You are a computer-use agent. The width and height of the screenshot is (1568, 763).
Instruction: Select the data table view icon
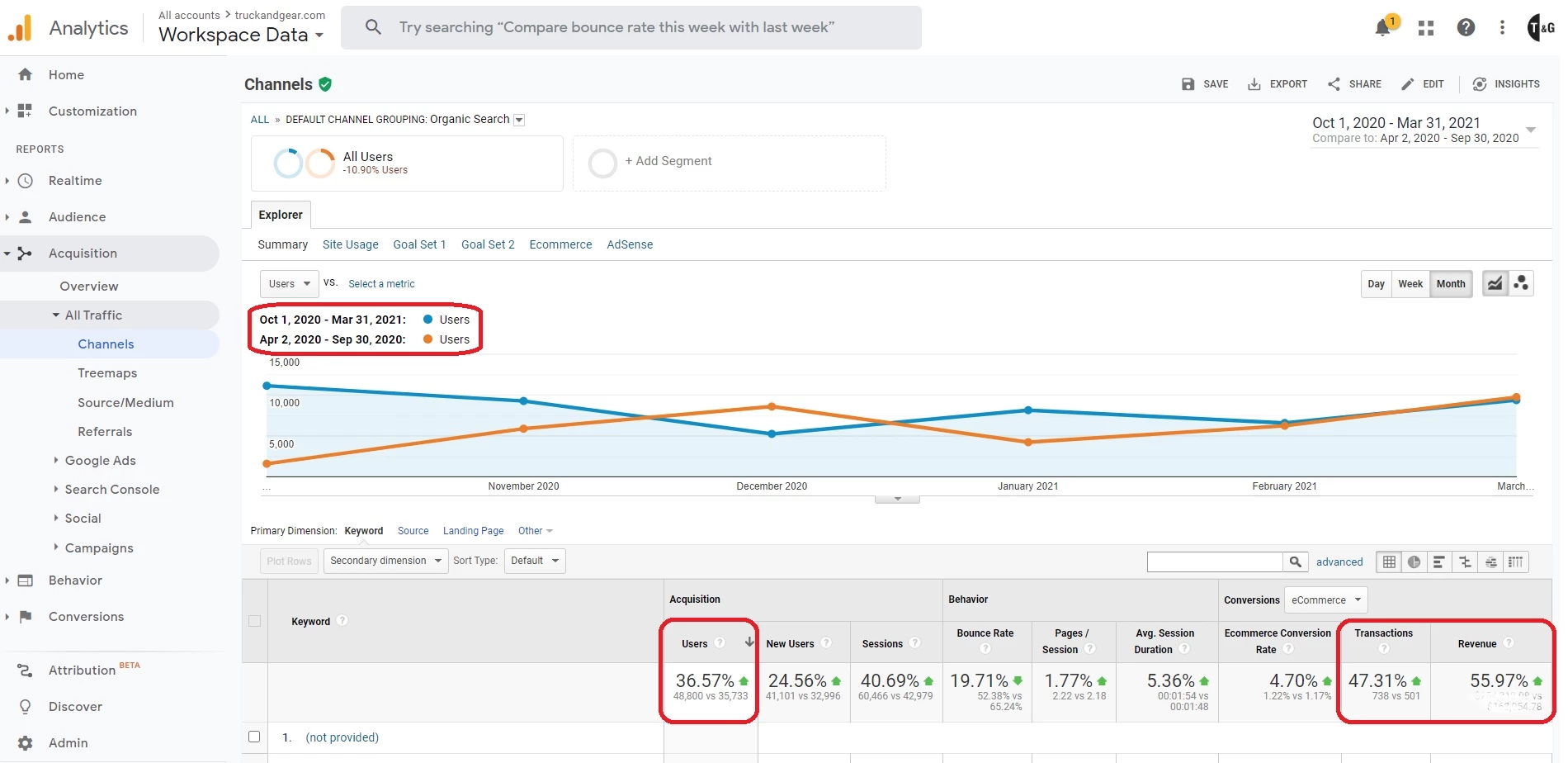1390,562
